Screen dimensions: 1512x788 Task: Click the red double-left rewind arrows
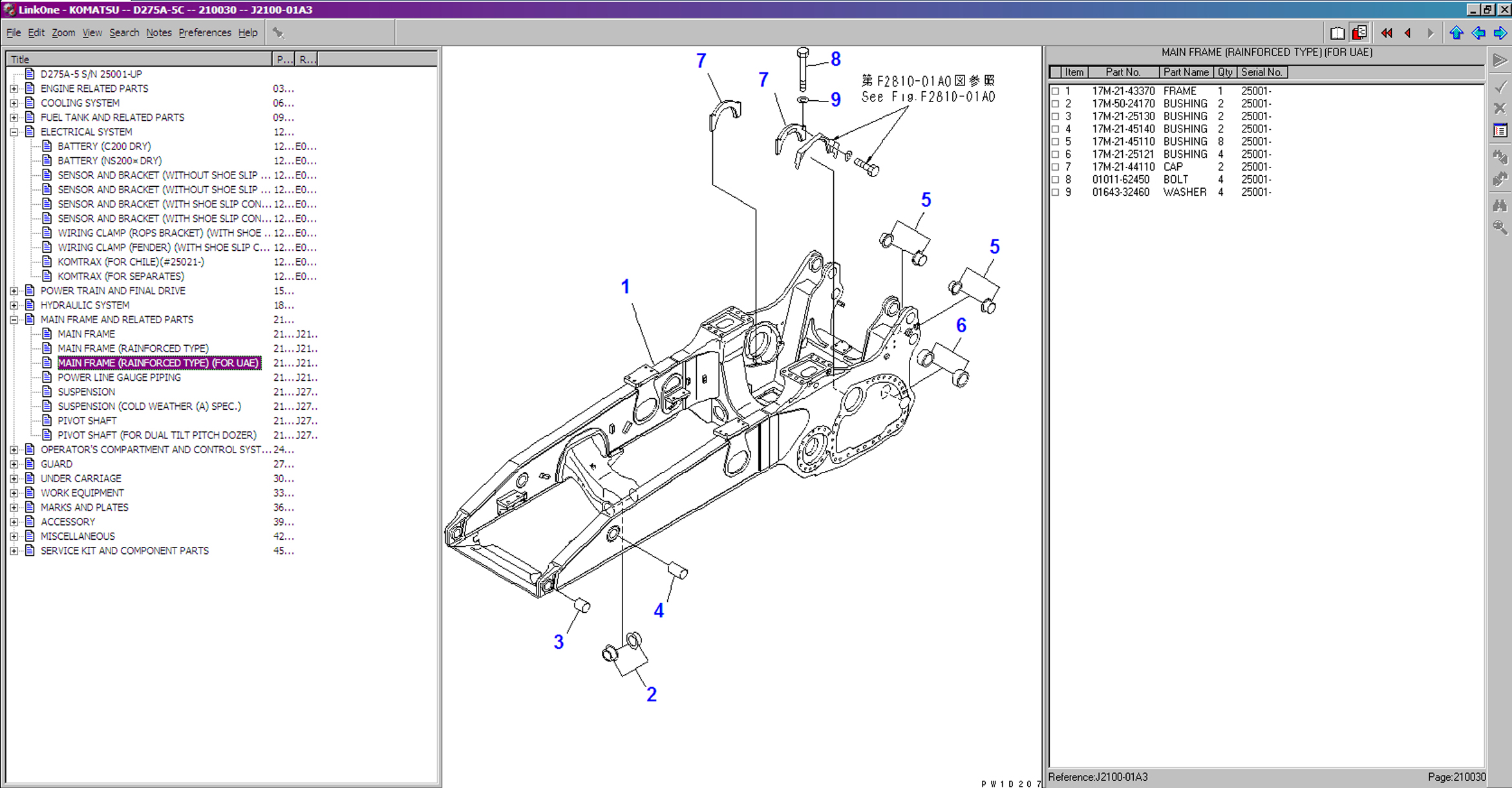[x=1387, y=33]
